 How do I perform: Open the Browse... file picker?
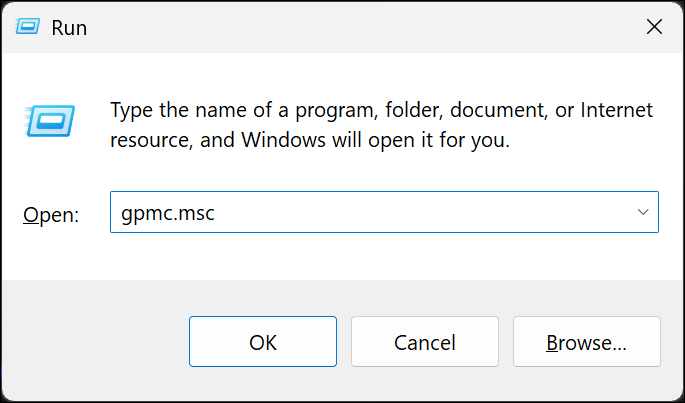coord(586,342)
